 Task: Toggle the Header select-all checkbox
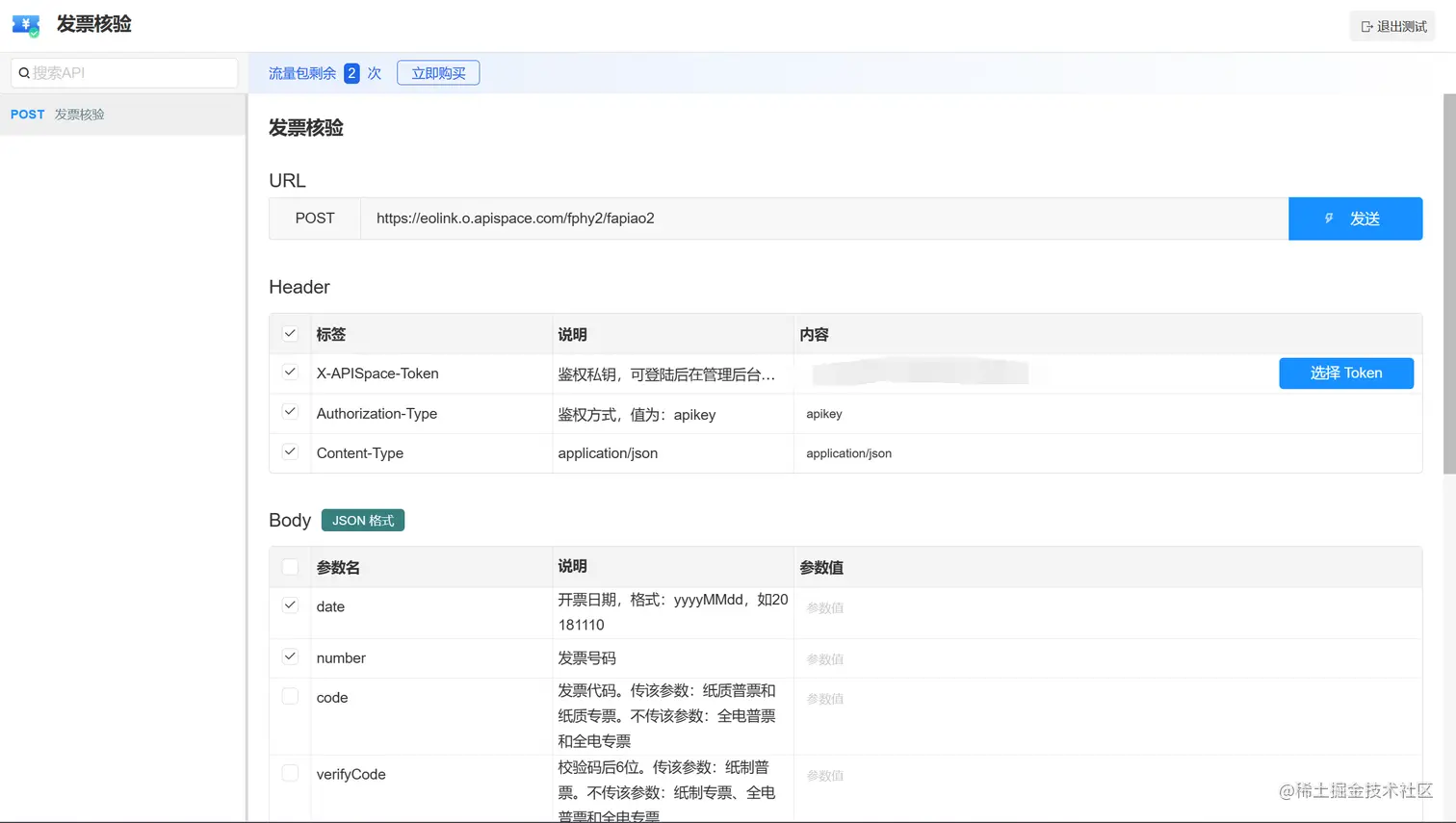pos(290,333)
